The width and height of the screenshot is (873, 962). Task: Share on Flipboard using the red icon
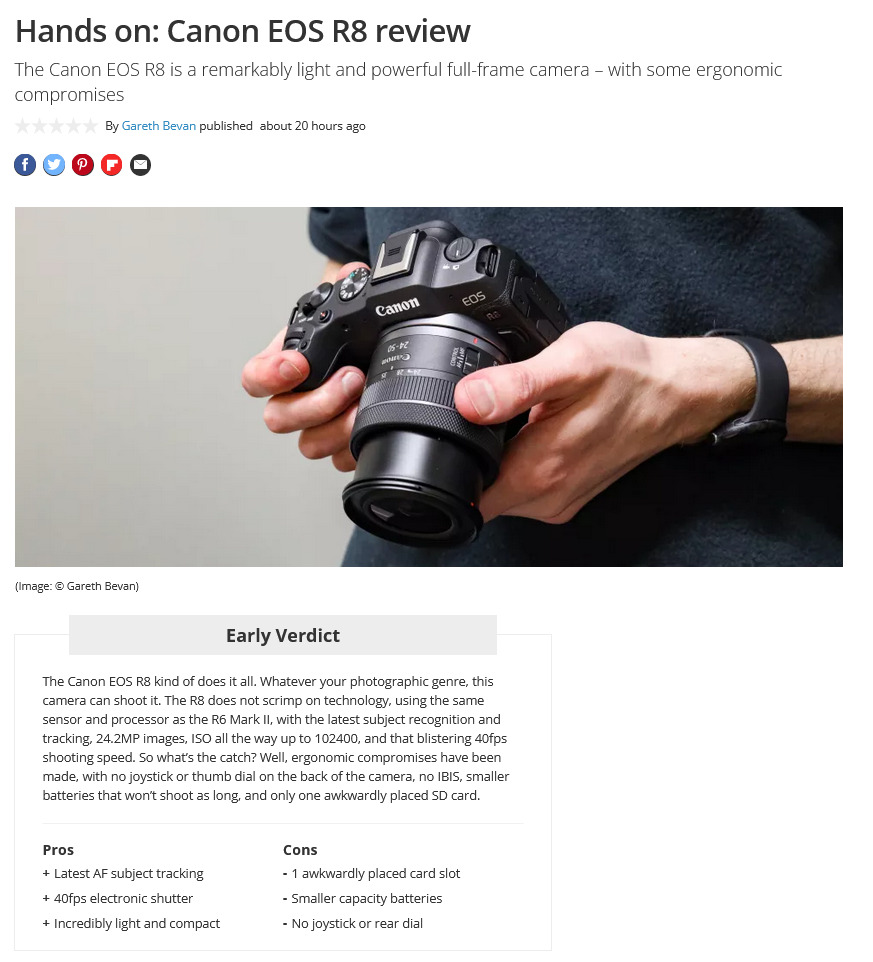pos(112,165)
